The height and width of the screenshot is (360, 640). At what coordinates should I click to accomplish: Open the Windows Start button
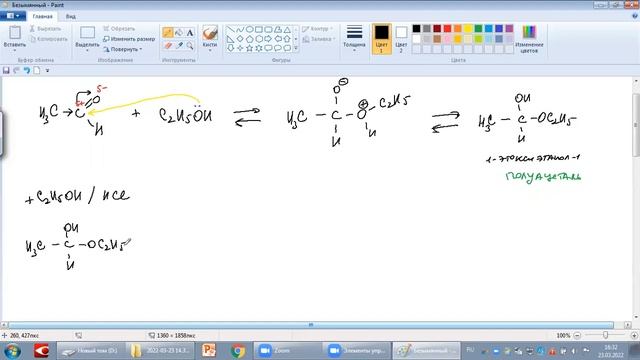click(x=12, y=351)
